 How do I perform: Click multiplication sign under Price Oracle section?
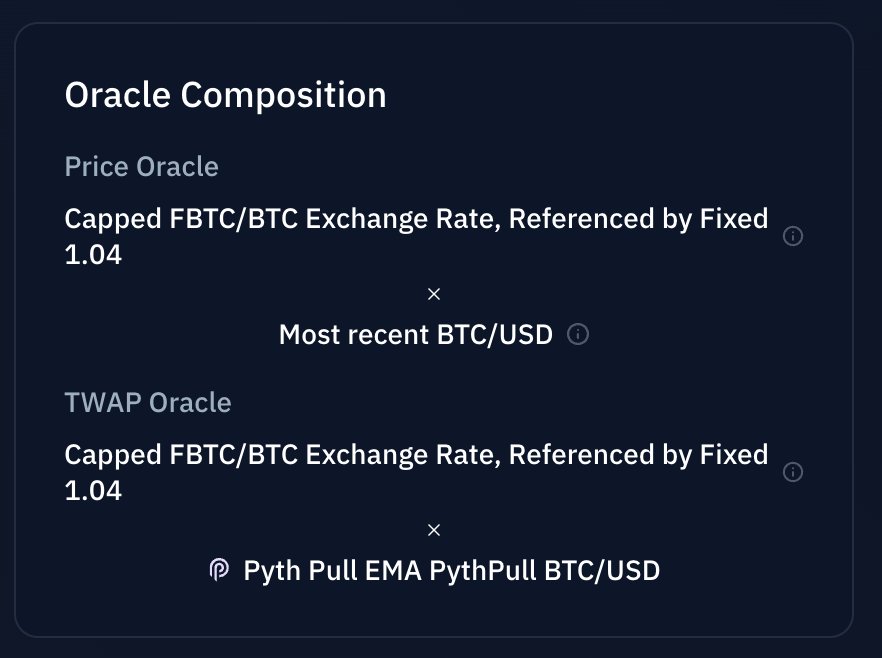[434, 294]
